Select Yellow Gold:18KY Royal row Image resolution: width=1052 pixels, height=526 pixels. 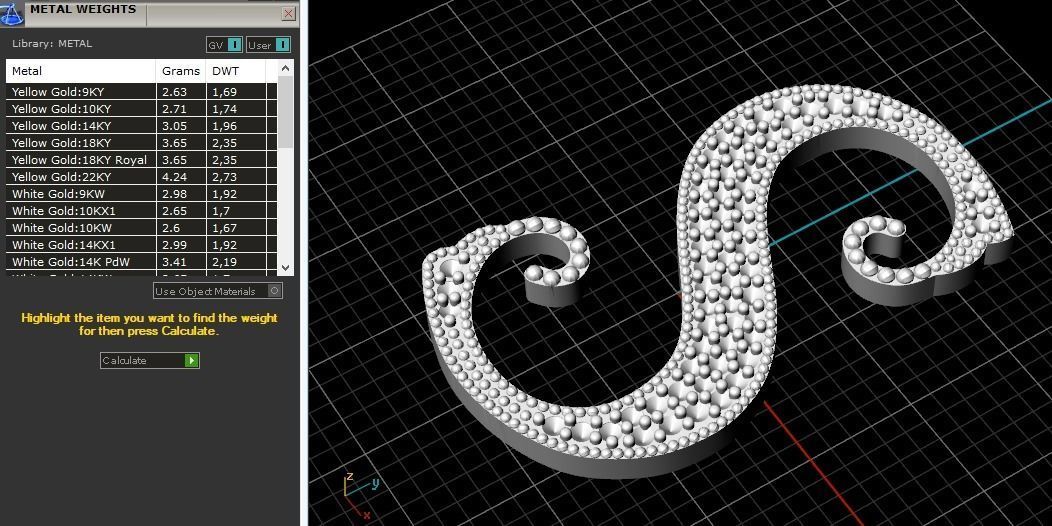pos(142,160)
